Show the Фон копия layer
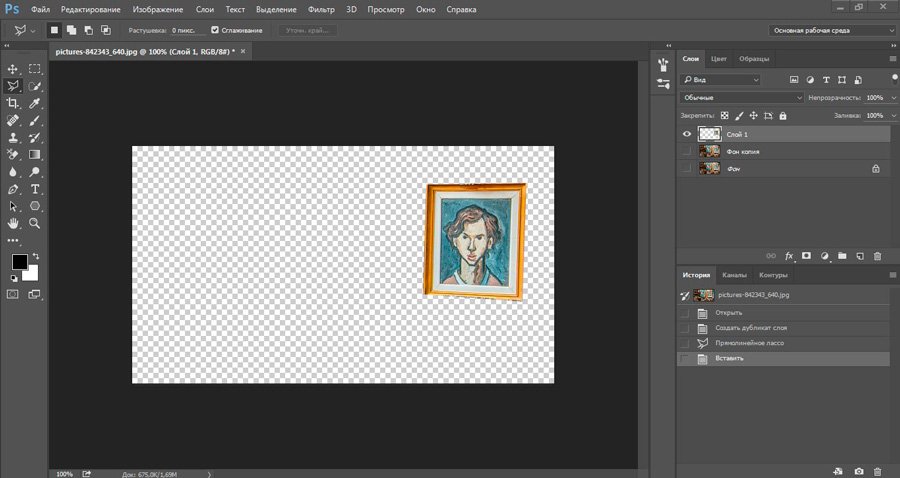The height and width of the screenshot is (478, 900). pyautogui.click(x=686, y=151)
